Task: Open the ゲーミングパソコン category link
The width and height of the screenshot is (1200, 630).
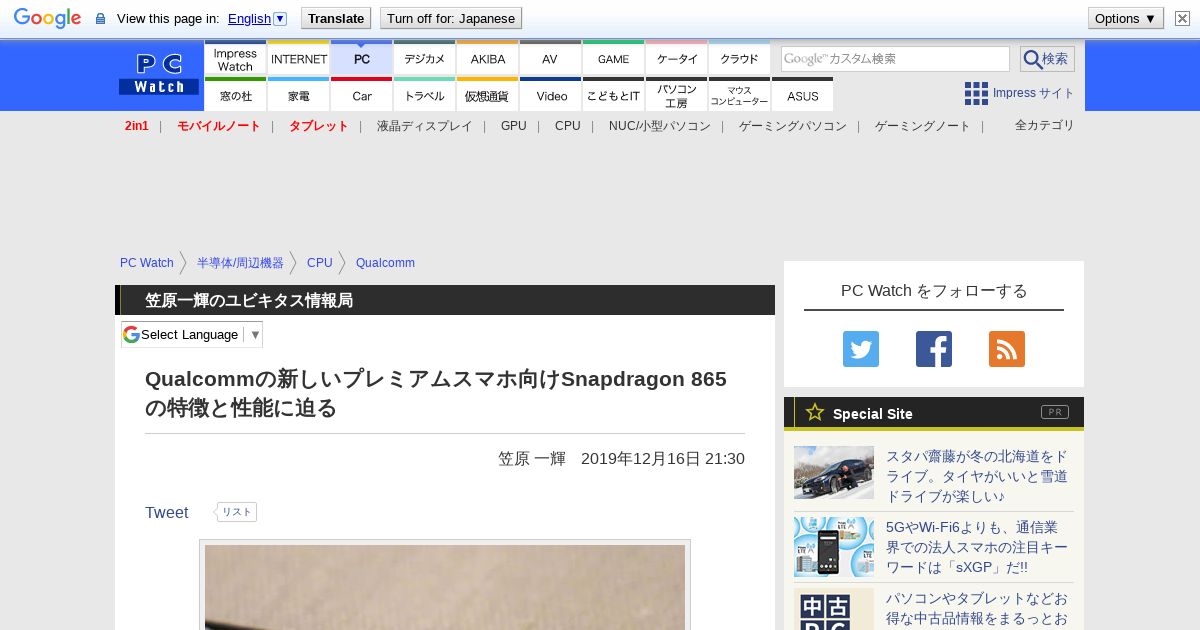Action: pos(793,126)
